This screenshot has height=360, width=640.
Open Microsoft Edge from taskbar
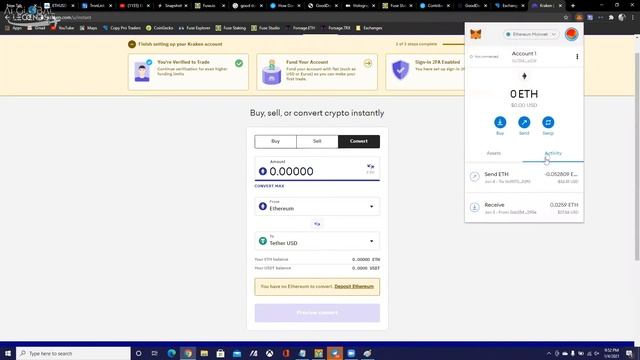[171, 353]
